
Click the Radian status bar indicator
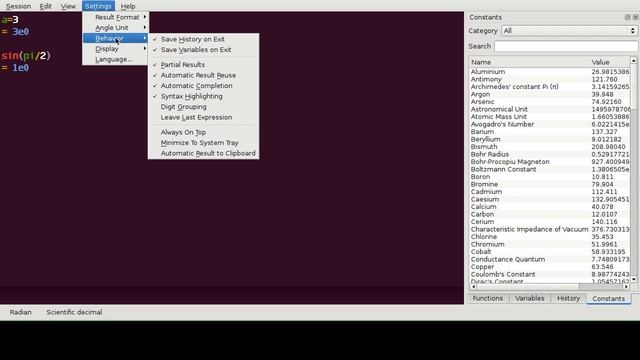coord(20,312)
